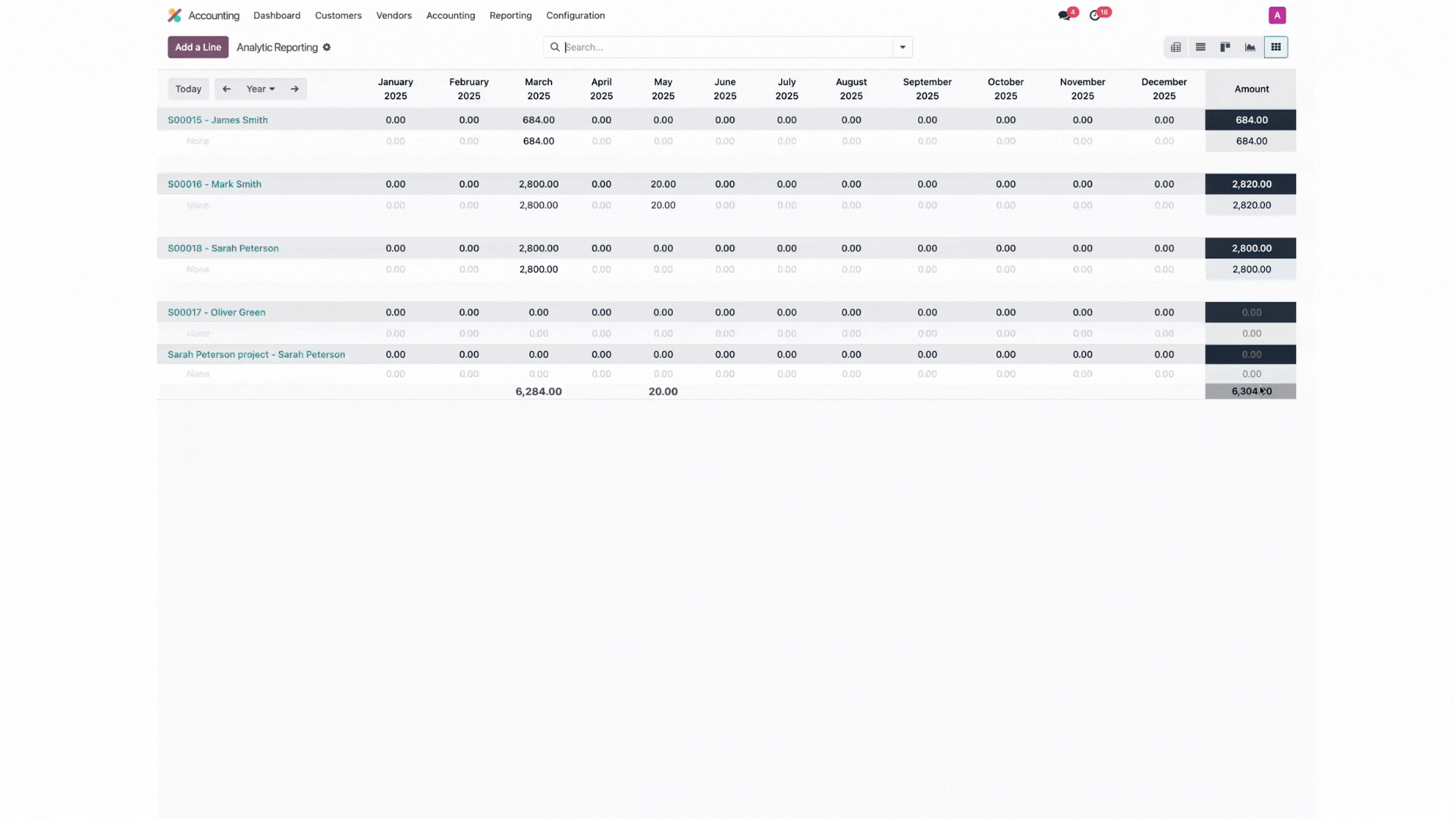1456x819 pixels.
Task: Open Analytic Reporting gear settings
Action: point(327,47)
